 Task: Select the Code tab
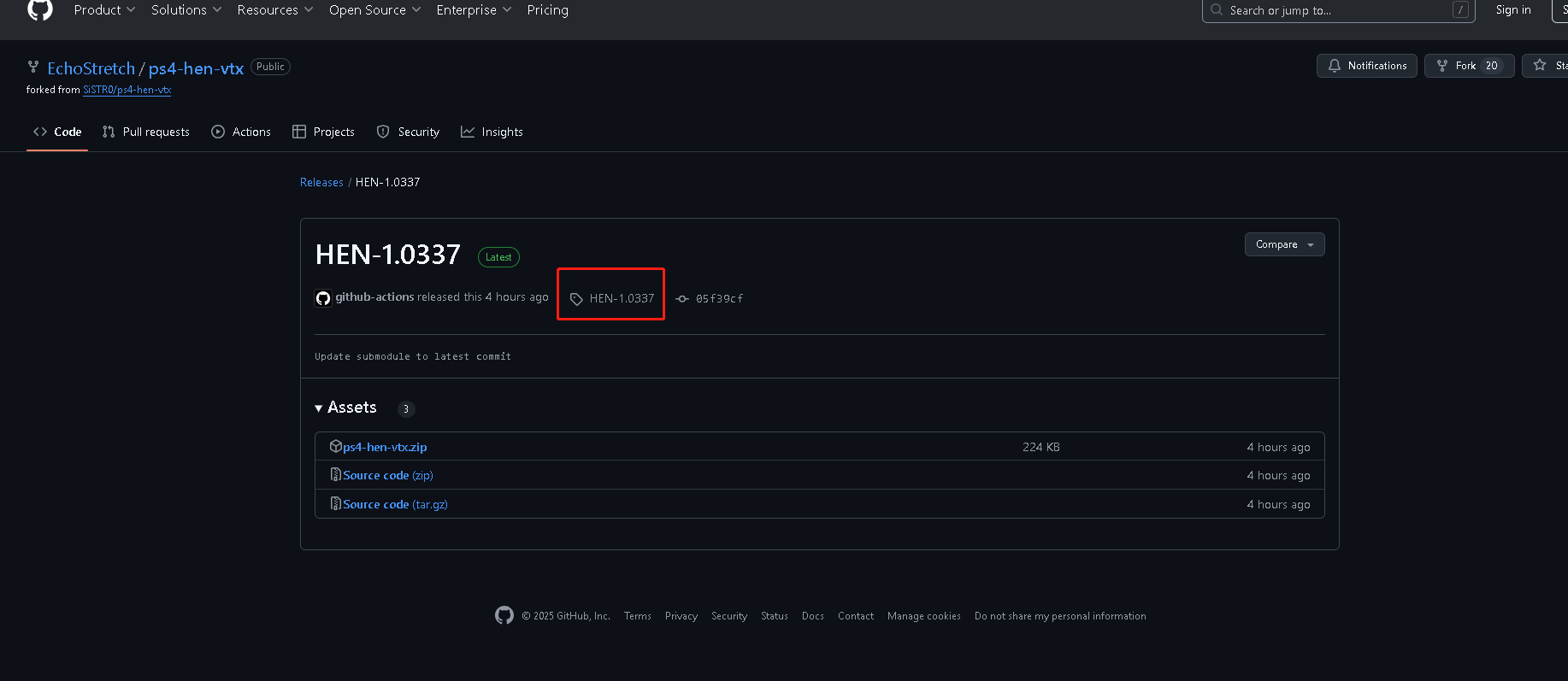tap(57, 132)
